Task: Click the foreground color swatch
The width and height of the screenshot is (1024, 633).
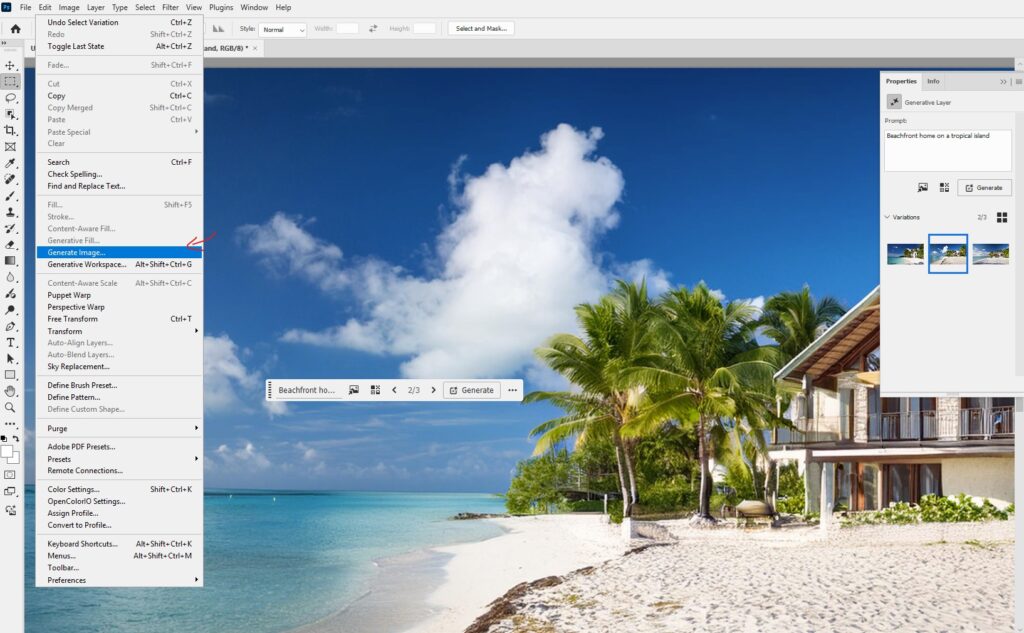Action: [x=8, y=452]
